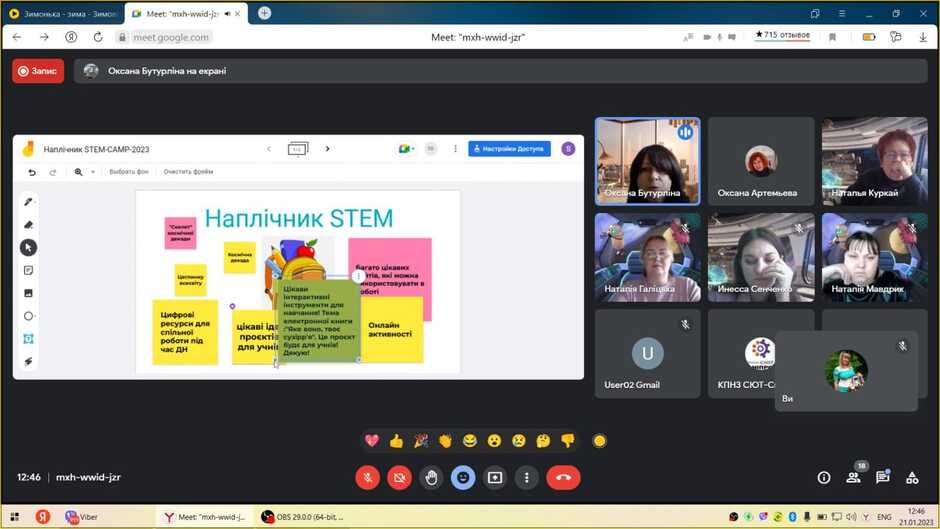
Task: Choose reaction skin tone yellow circle
Action: pos(599,441)
